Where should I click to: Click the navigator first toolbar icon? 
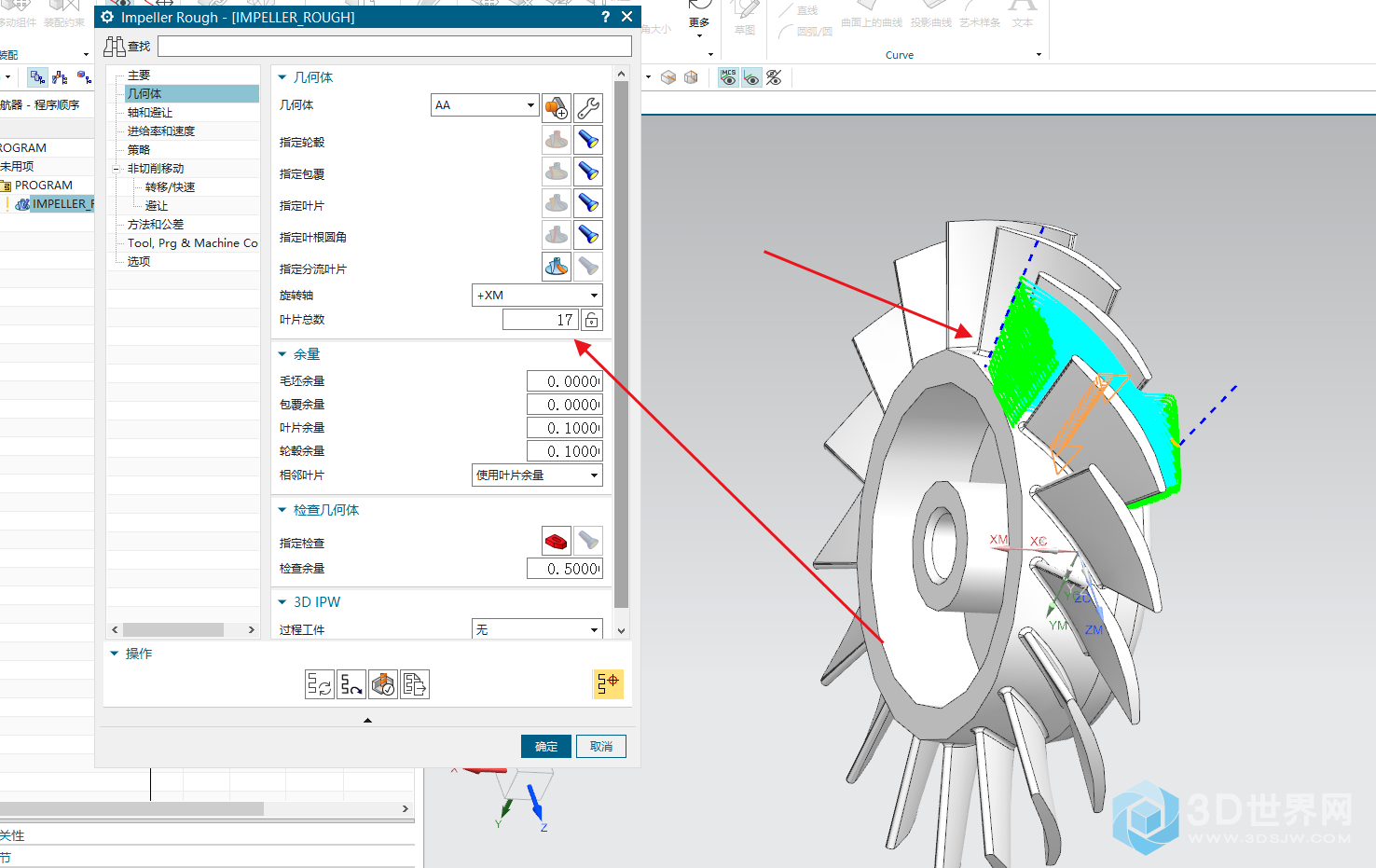click(37, 77)
